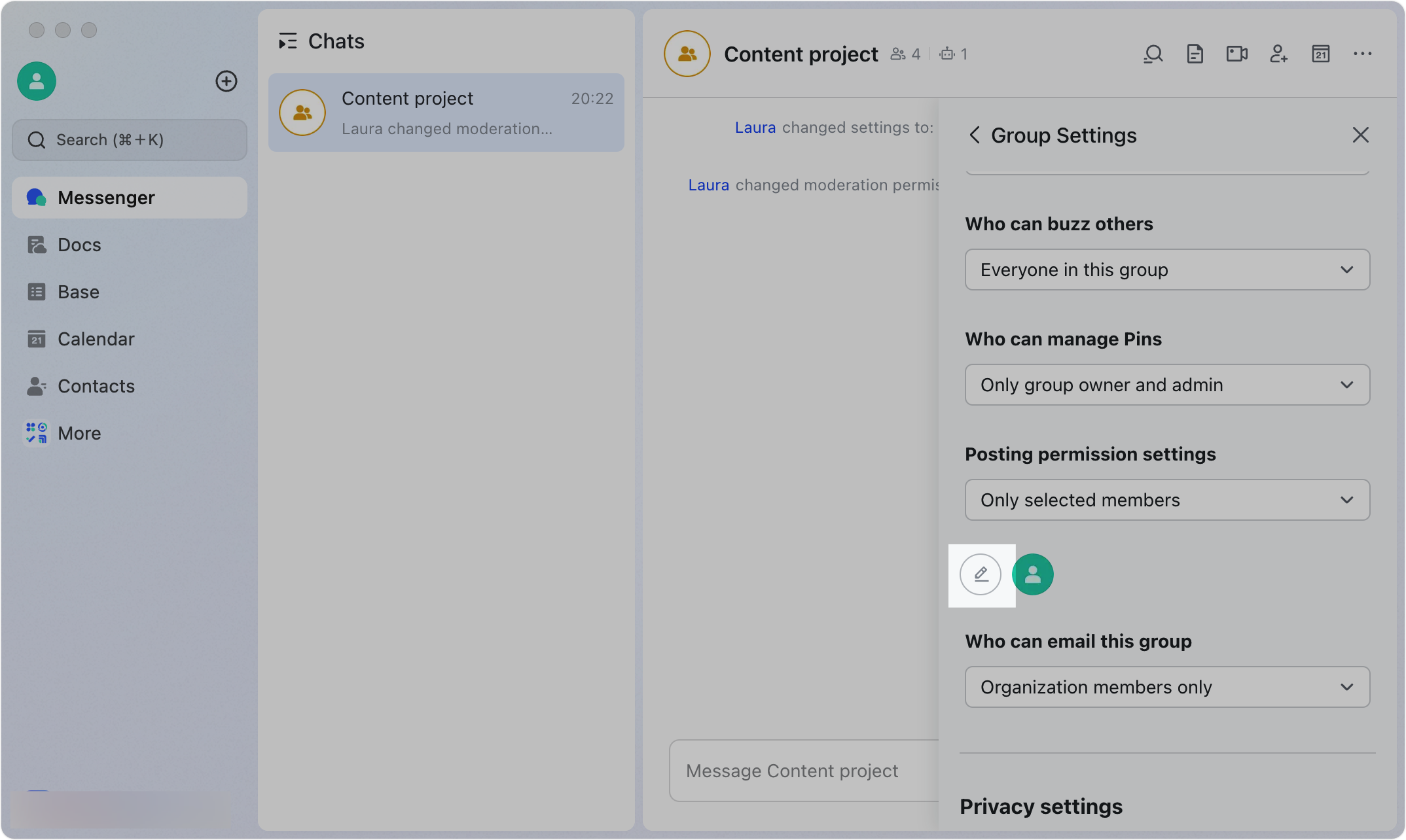1406x840 pixels.
Task: Go back from Group Settings
Action: (x=975, y=135)
